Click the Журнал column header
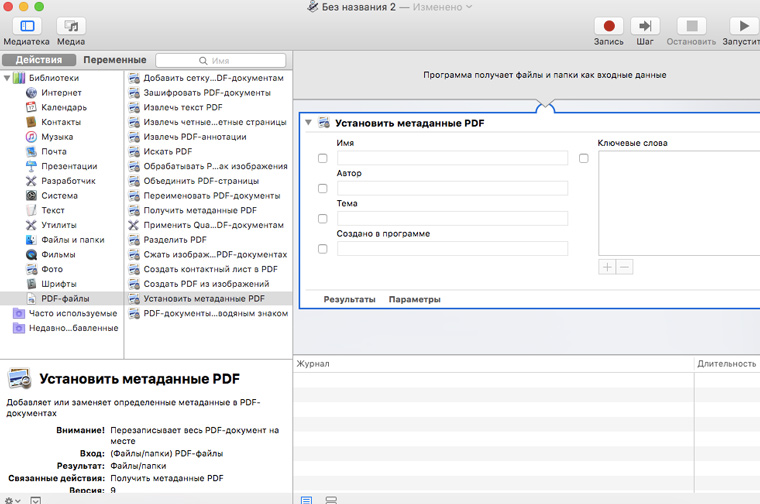The width and height of the screenshot is (760, 504). (x=493, y=363)
